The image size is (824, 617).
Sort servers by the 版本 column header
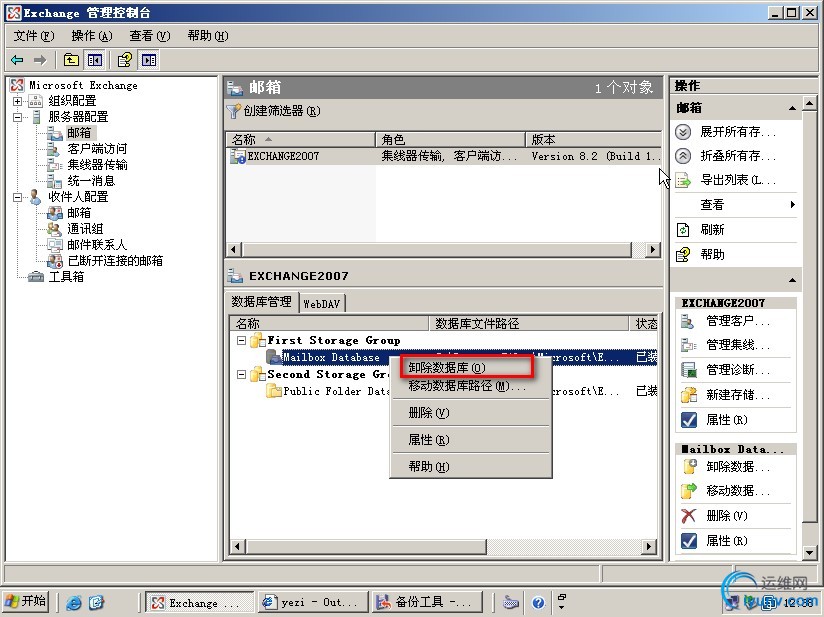pos(594,139)
